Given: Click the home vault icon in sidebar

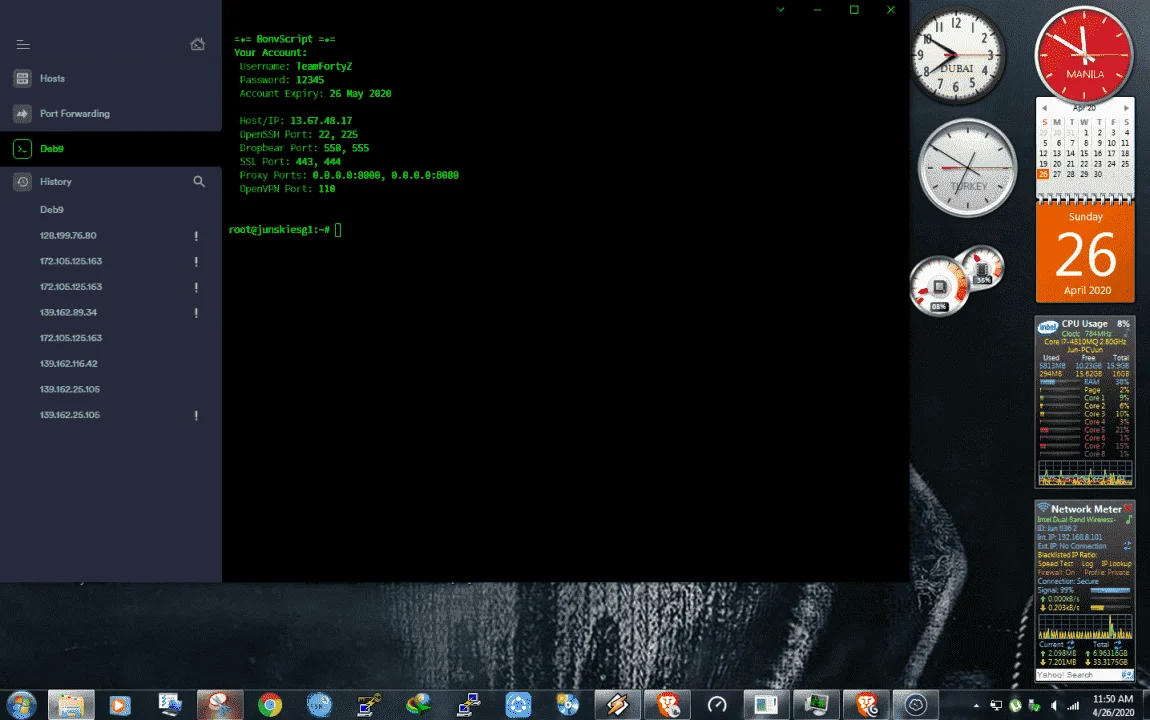Looking at the screenshot, I should point(197,44).
